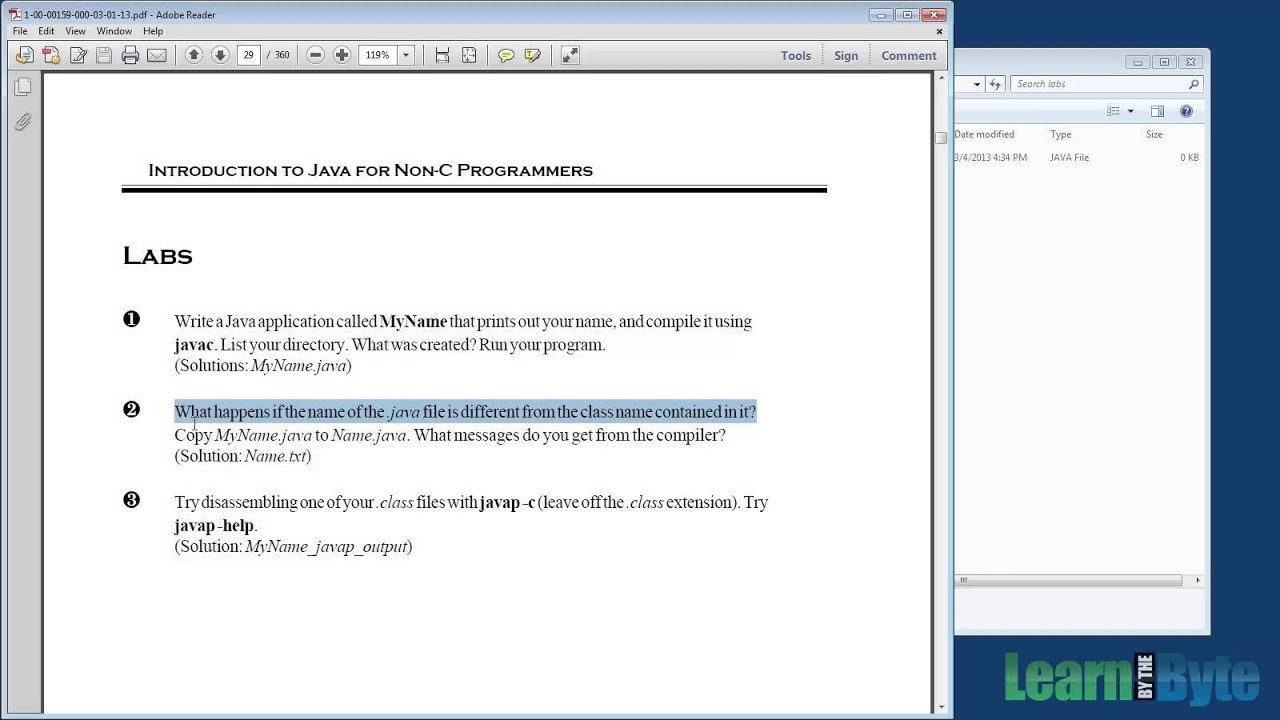The image size is (1280, 720).
Task: Show the Attachments paperclip panel
Action: [x=23, y=122]
